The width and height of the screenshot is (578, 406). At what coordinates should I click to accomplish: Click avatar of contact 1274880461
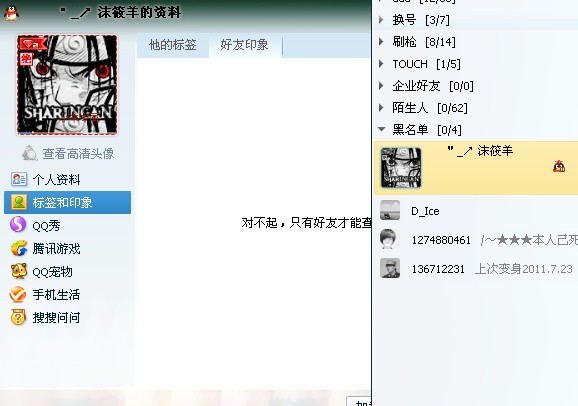point(389,239)
